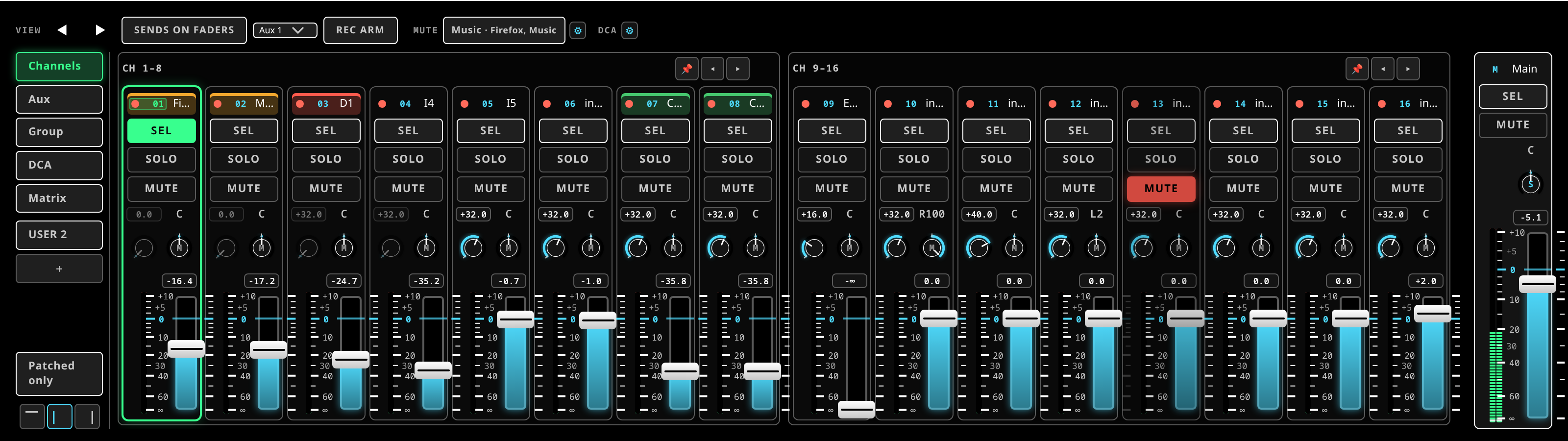Select the Main bus SEL button

(x=1513, y=96)
